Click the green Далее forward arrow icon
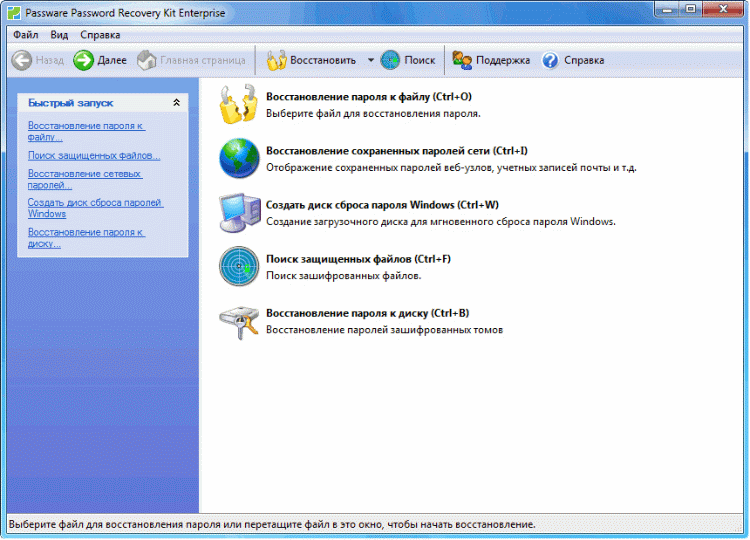This screenshot has width=750, height=540. [83, 60]
